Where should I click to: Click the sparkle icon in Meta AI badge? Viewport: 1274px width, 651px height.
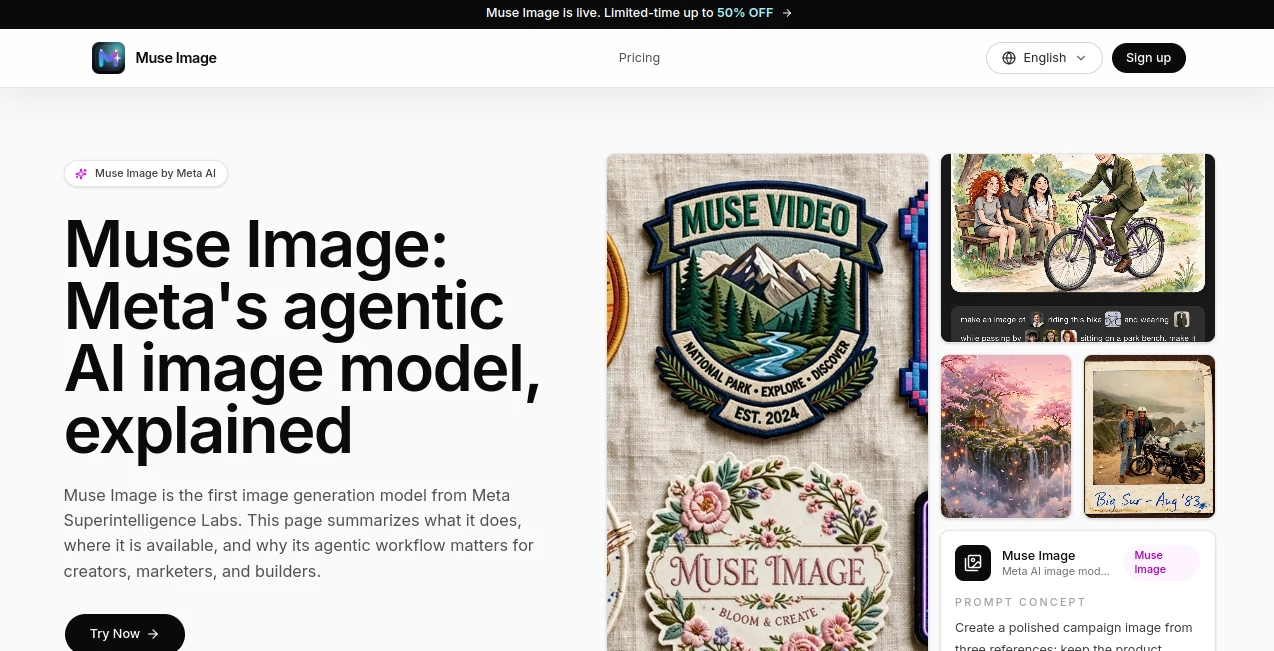coord(81,174)
